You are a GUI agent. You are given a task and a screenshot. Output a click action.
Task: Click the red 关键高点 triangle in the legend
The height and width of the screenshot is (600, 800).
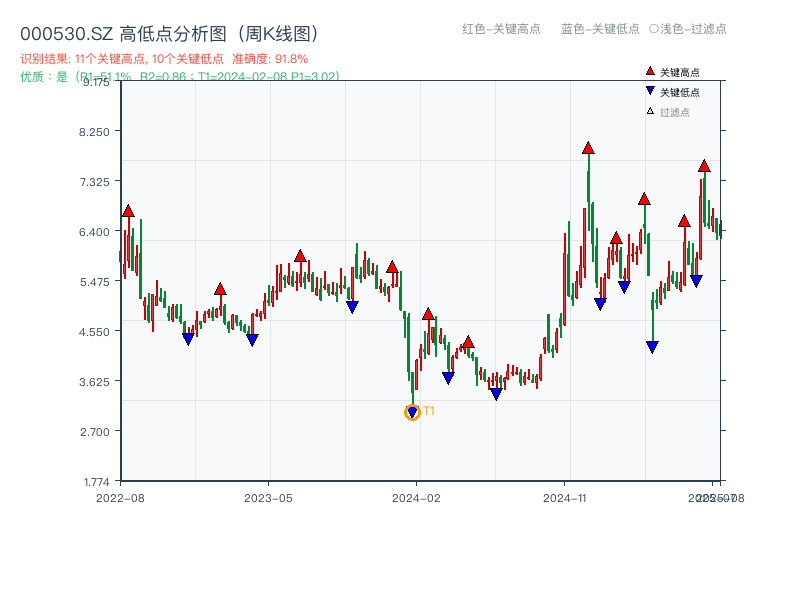[648, 71]
